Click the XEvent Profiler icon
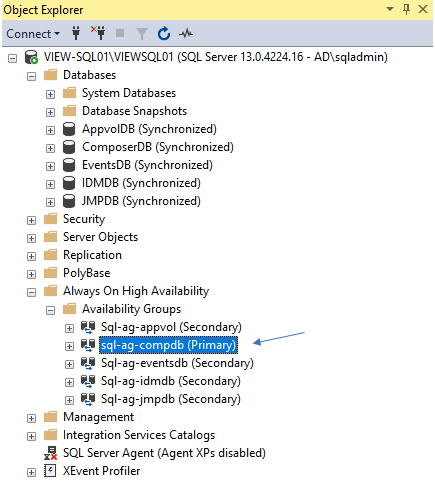435x485 pixels. tap(50, 471)
